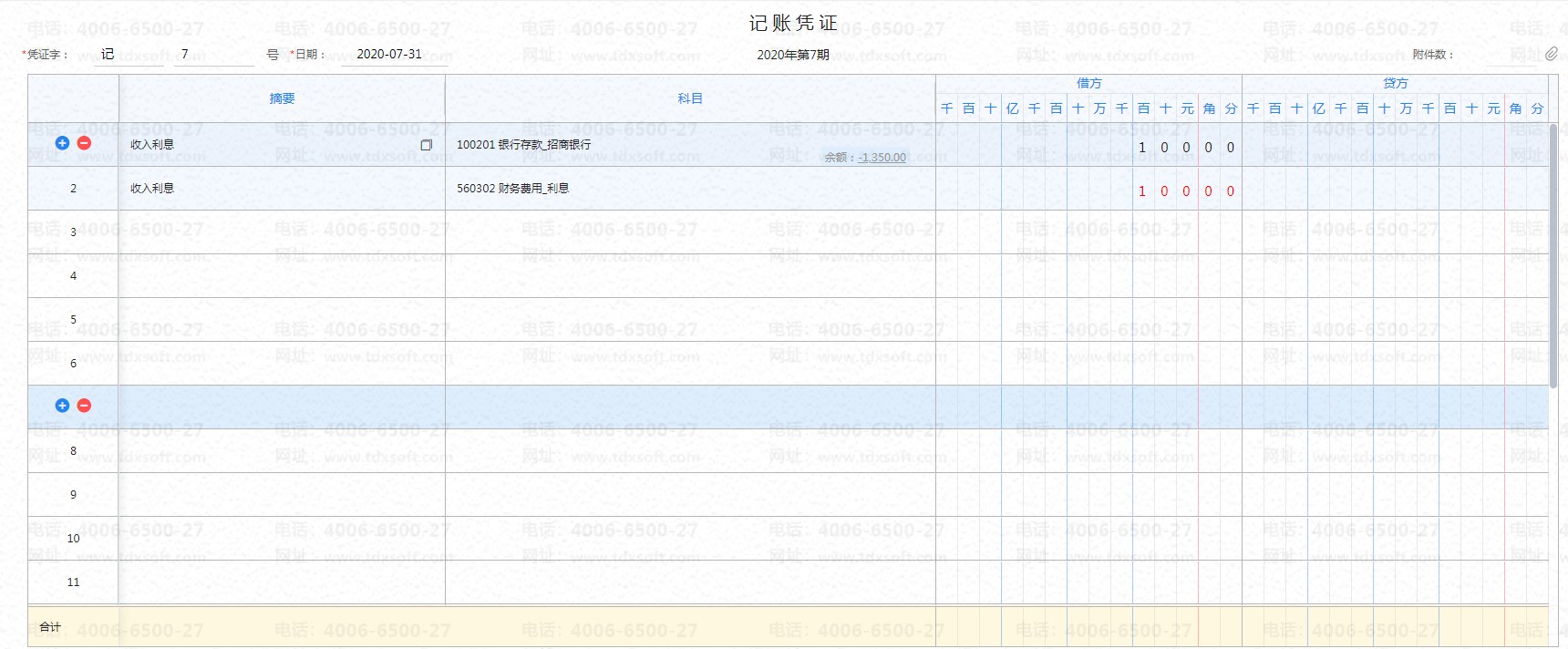This screenshot has height=649, width=1568.
Task: Click the debit amount 1000.00 in the first row
Action: [x=1185, y=148]
